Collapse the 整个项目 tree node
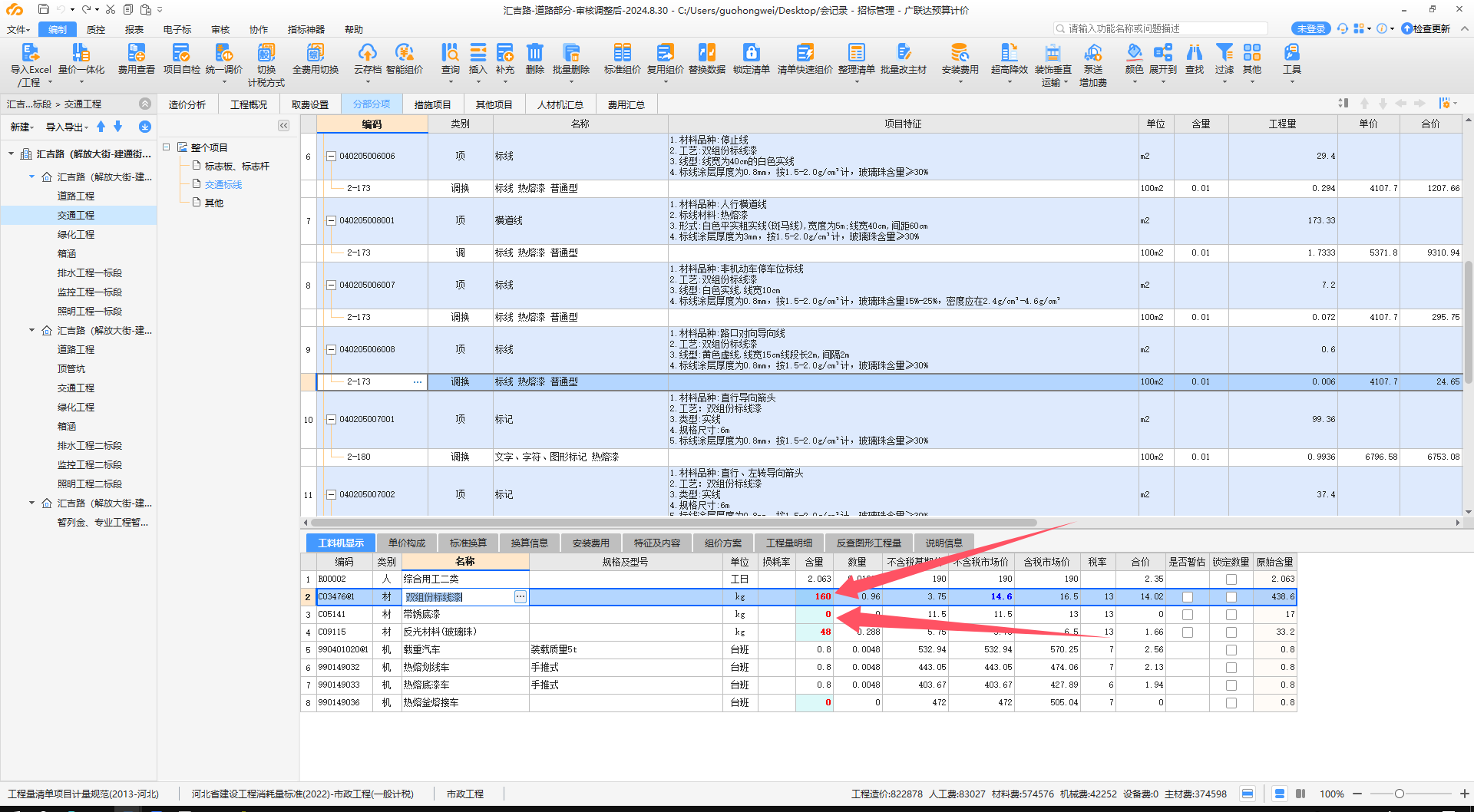 click(167, 147)
